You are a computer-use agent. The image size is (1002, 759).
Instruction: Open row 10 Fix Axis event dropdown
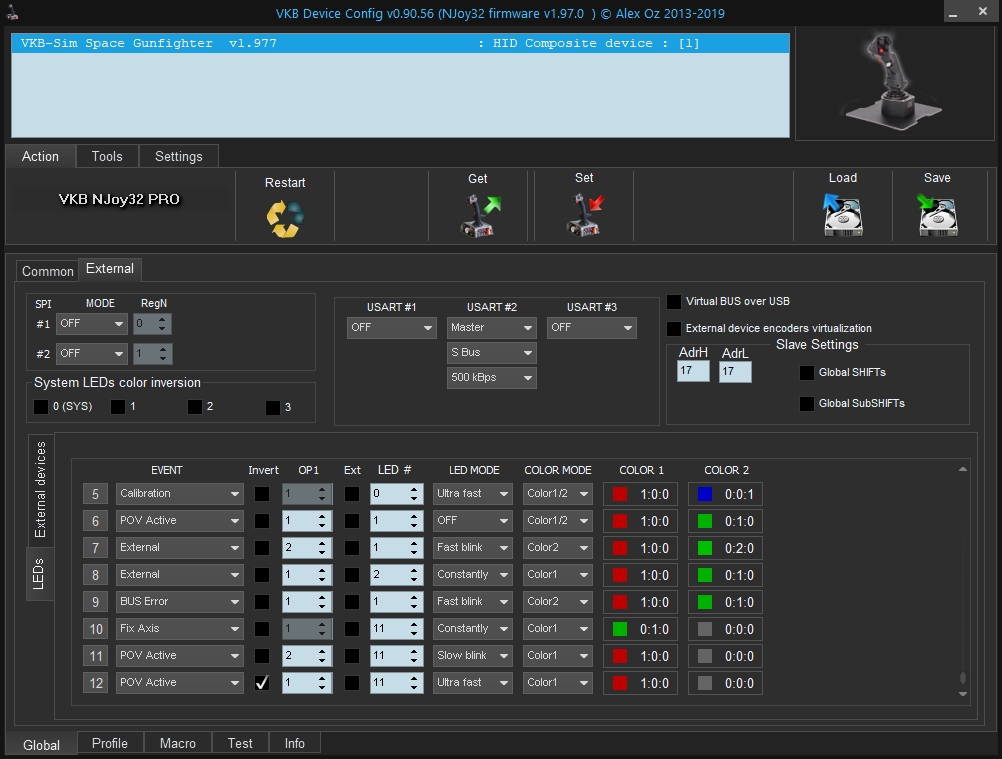[180, 629]
